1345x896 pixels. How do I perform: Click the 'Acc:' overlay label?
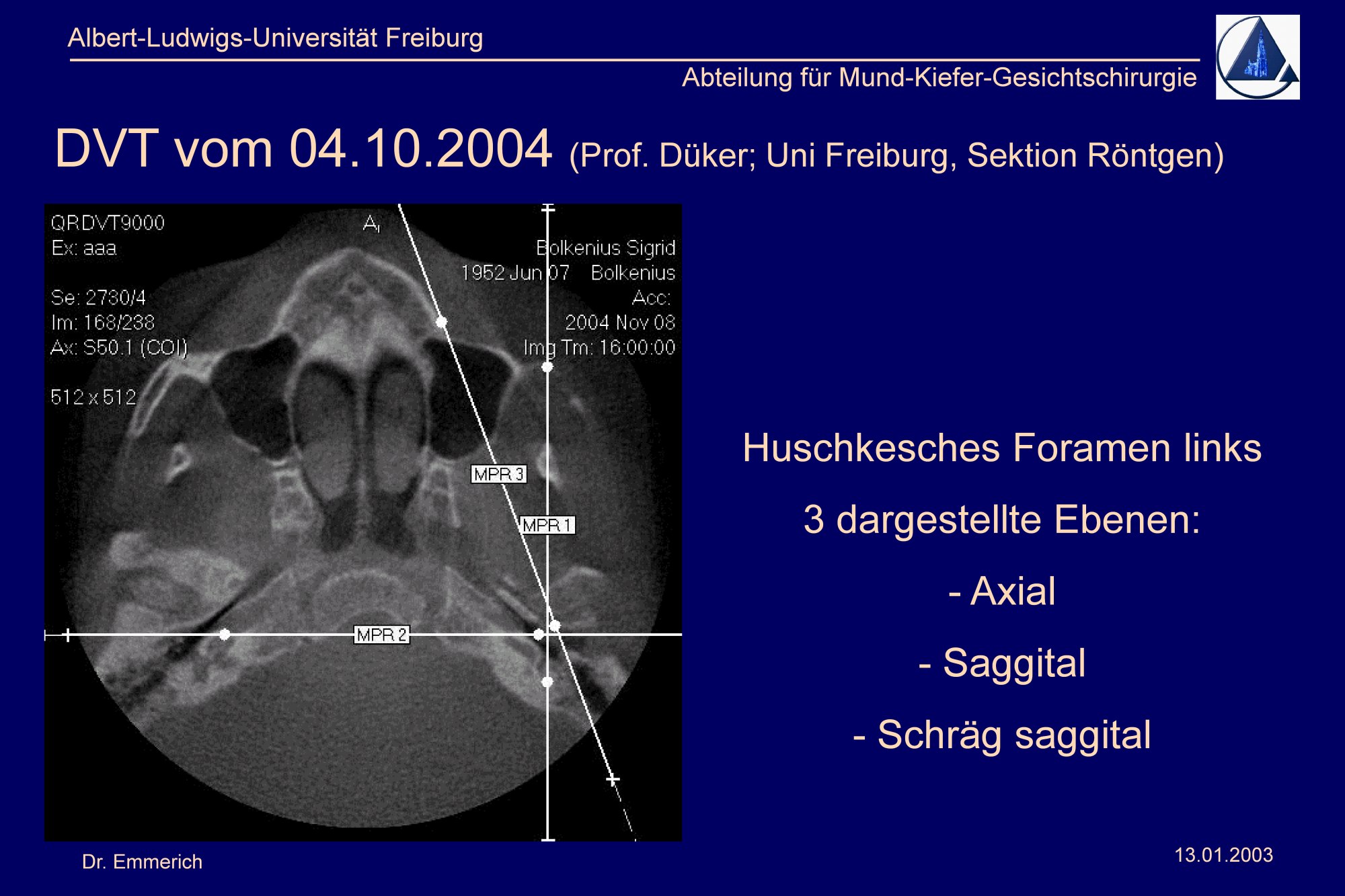tap(651, 298)
